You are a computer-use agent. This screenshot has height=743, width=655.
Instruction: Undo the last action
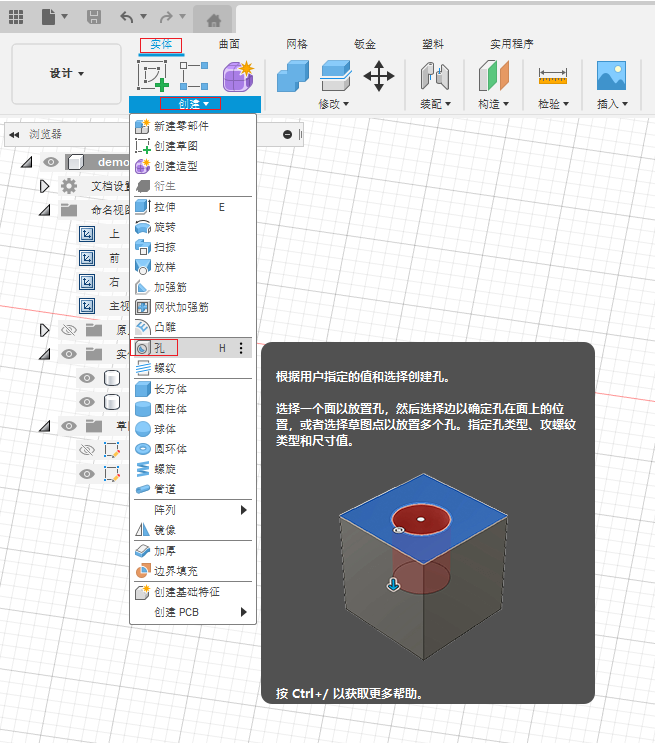[x=127, y=18]
